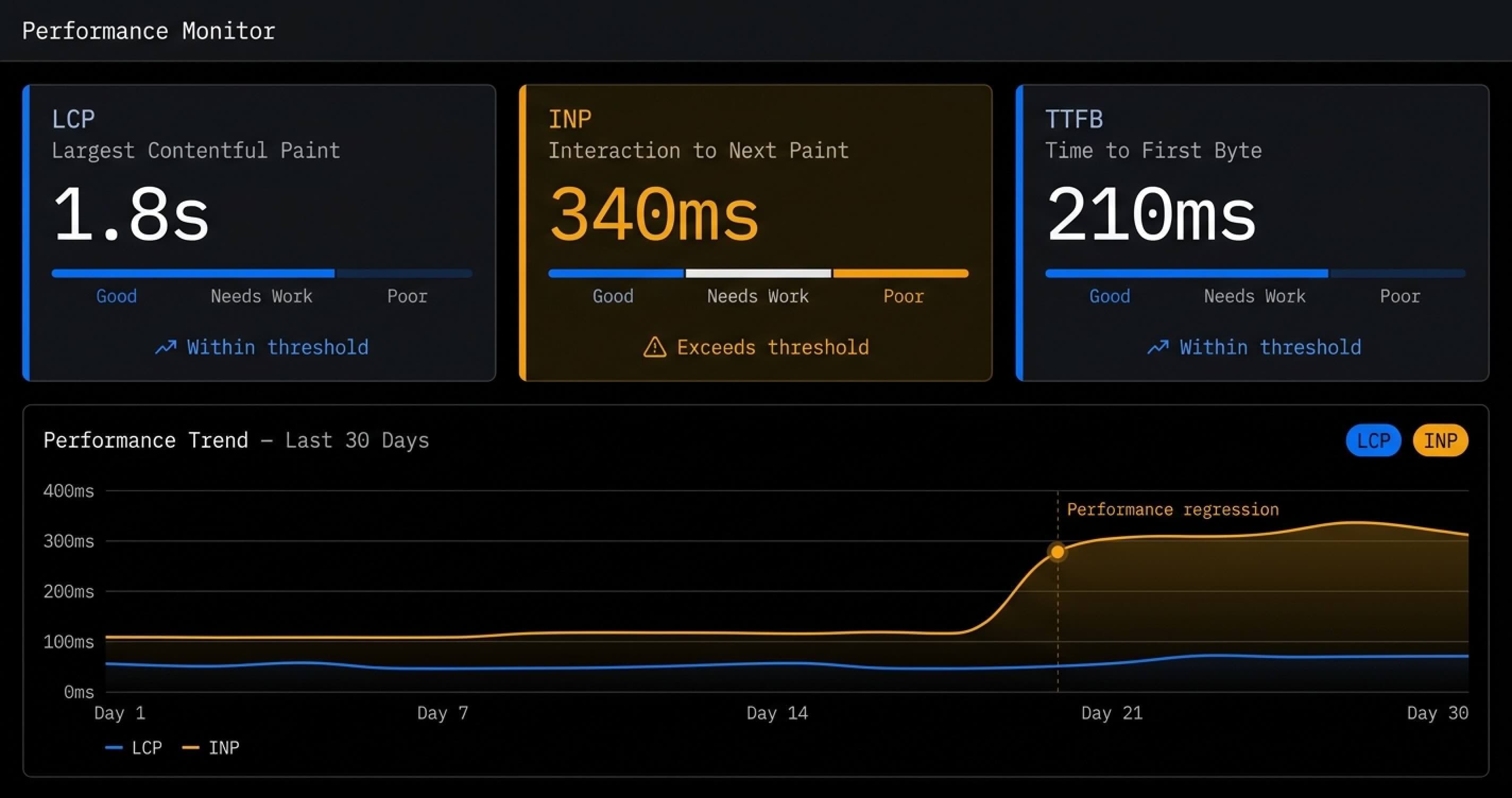Click 'Interaction to Next Paint' subtitle

tap(699, 151)
